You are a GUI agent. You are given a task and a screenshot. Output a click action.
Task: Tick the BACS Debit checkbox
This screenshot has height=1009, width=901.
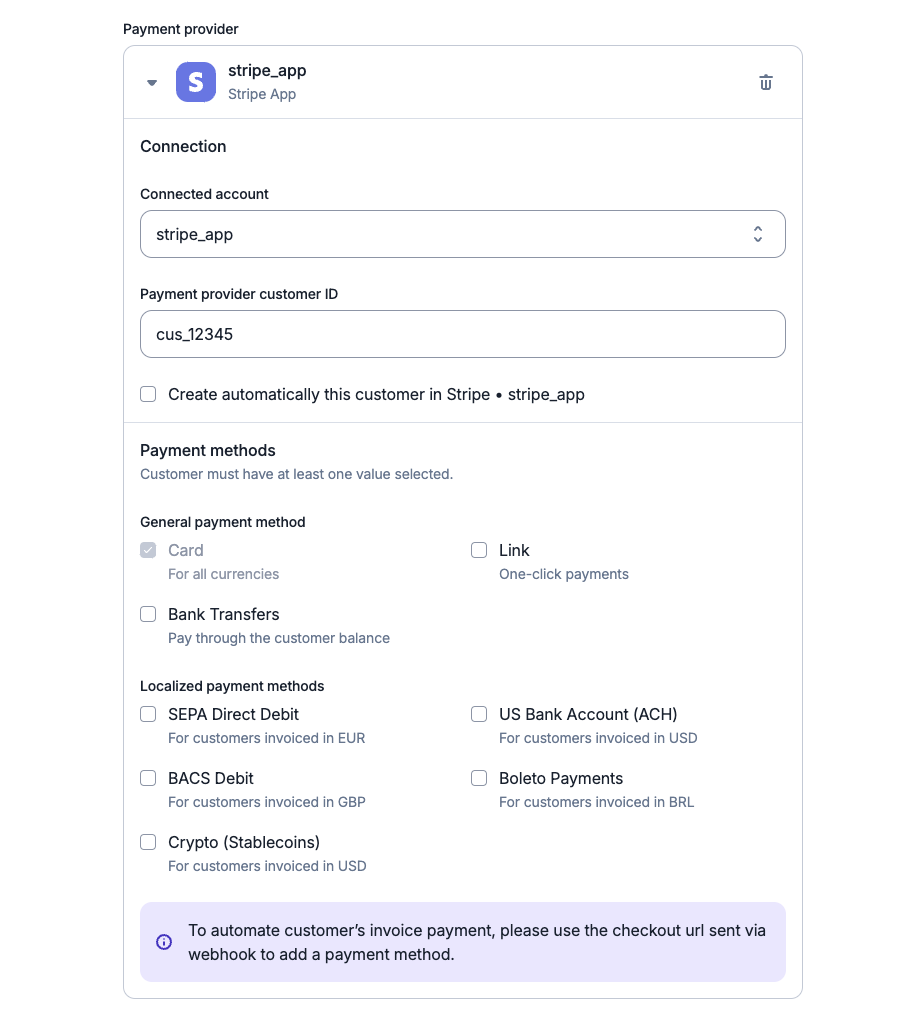[x=148, y=778]
